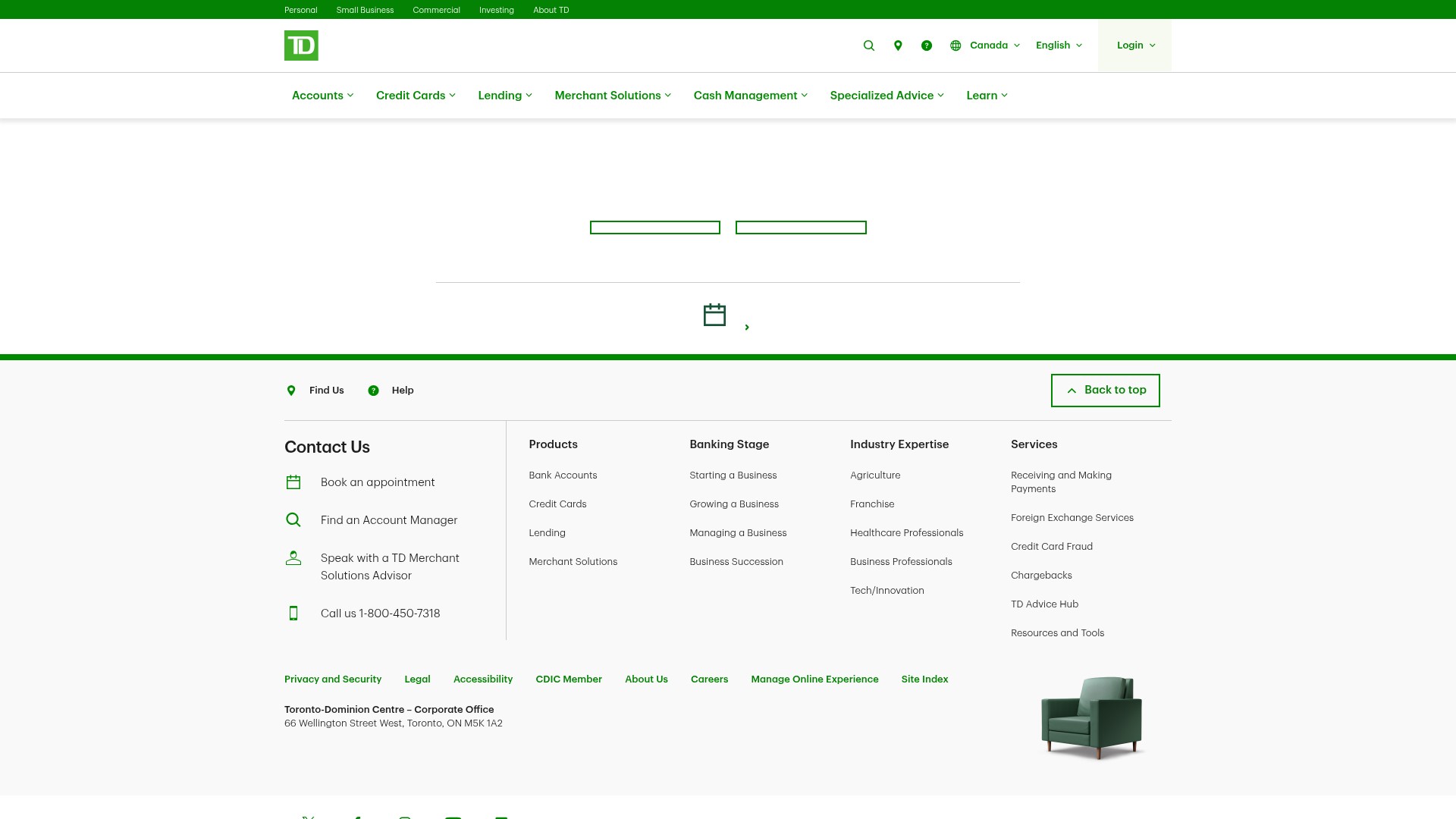Open Resources and Tools link
1456x819 pixels.
pyautogui.click(x=1057, y=633)
